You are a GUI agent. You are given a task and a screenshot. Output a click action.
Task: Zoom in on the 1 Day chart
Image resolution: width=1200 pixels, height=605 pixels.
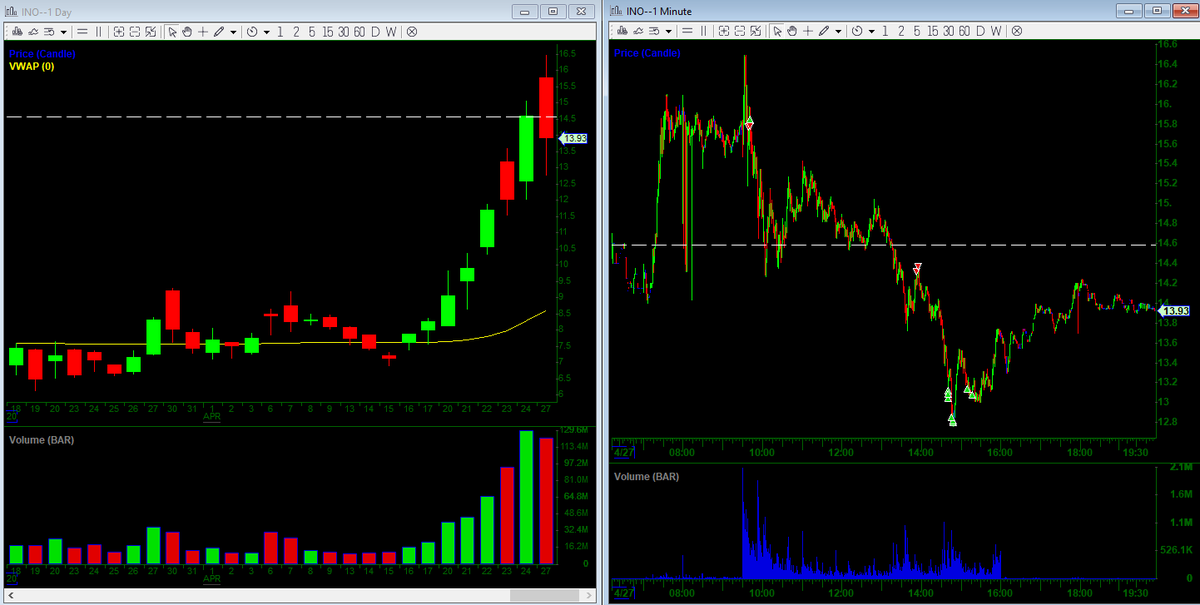(x=119, y=31)
